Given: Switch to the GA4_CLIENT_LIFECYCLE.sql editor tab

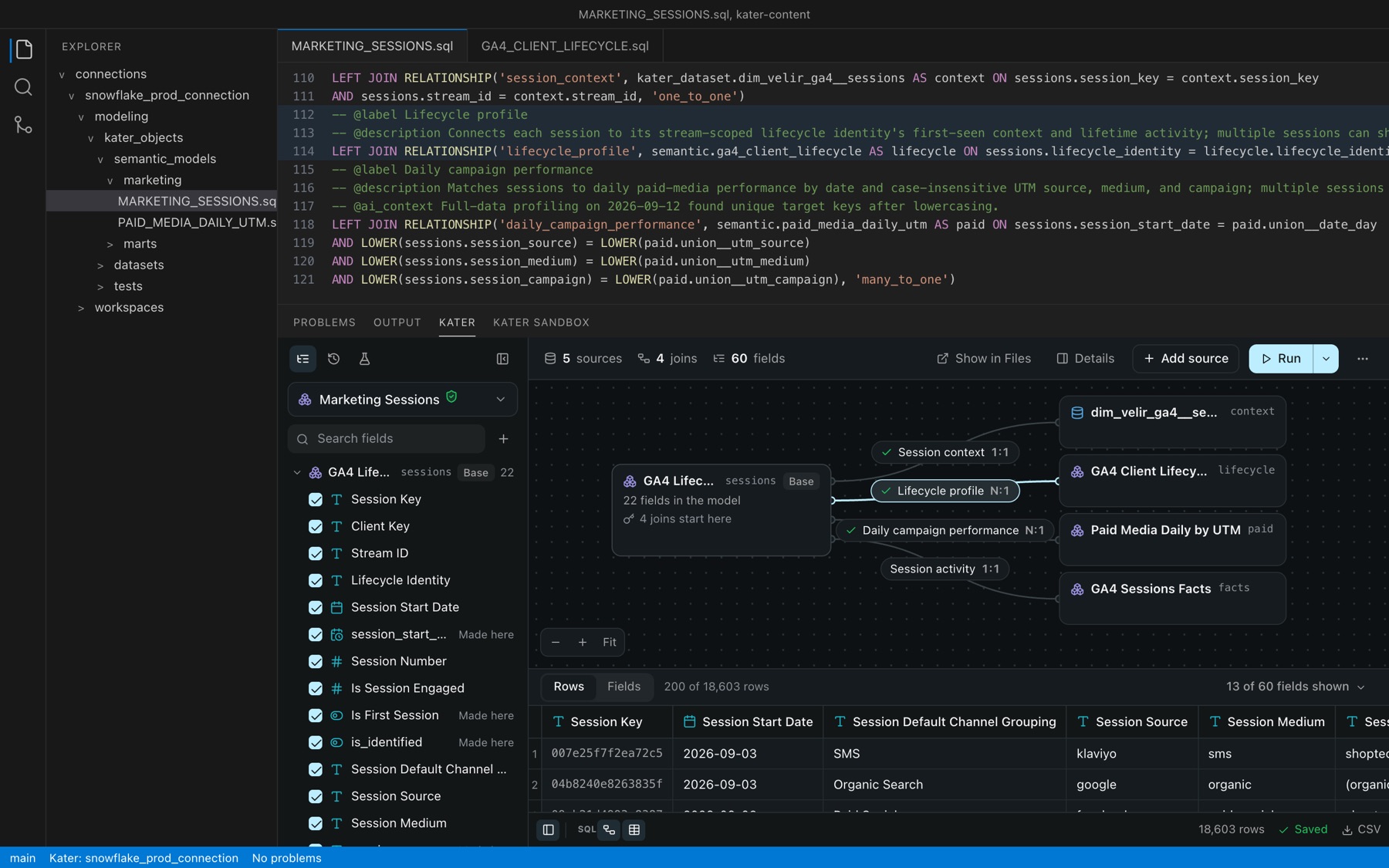Looking at the screenshot, I should pos(565,46).
